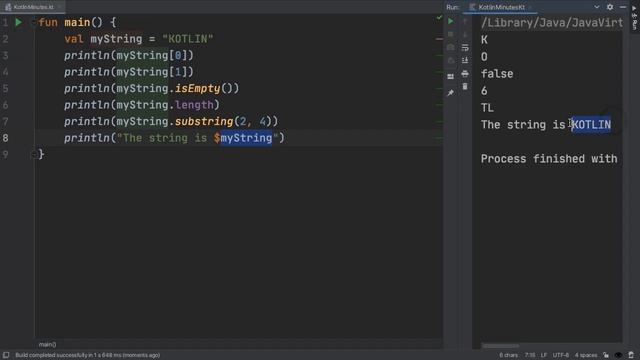Click the vertical Run tool window stripe button
Viewport: 640px width, 360px height.
(635, 17)
